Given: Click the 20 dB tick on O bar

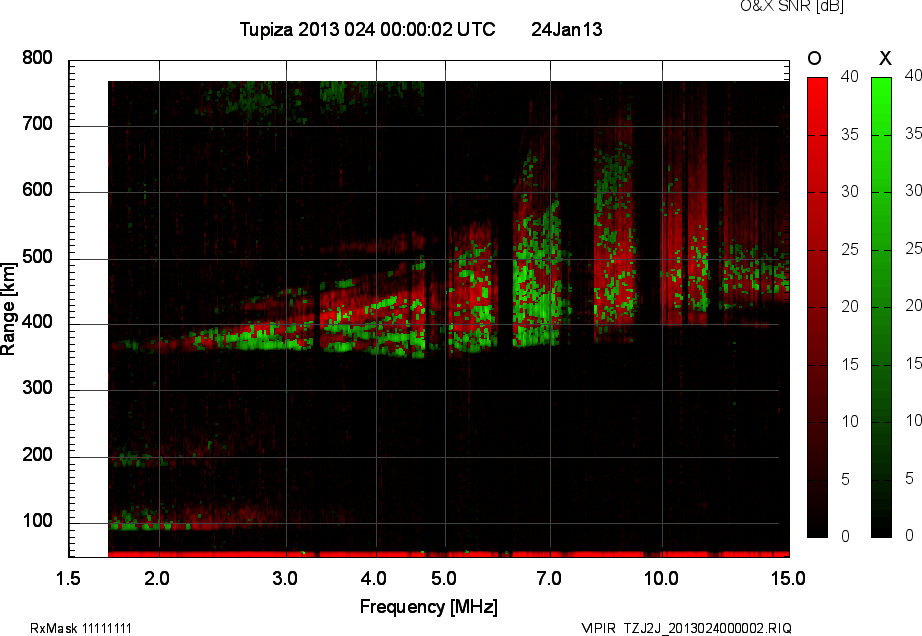Looking at the screenshot, I should [850, 307].
